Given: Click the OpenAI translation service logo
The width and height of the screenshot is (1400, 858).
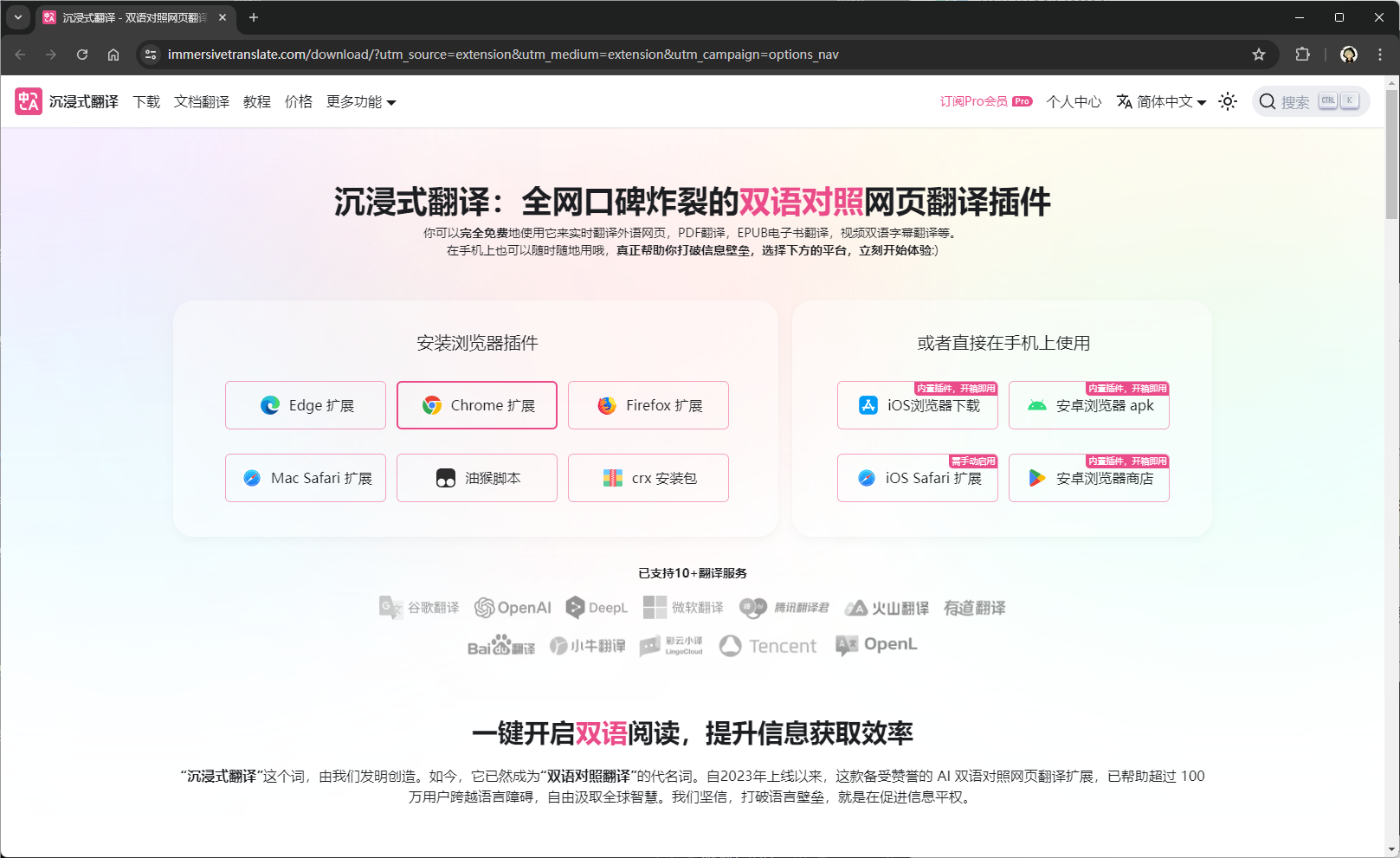Looking at the screenshot, I should (x=513, y=607).
